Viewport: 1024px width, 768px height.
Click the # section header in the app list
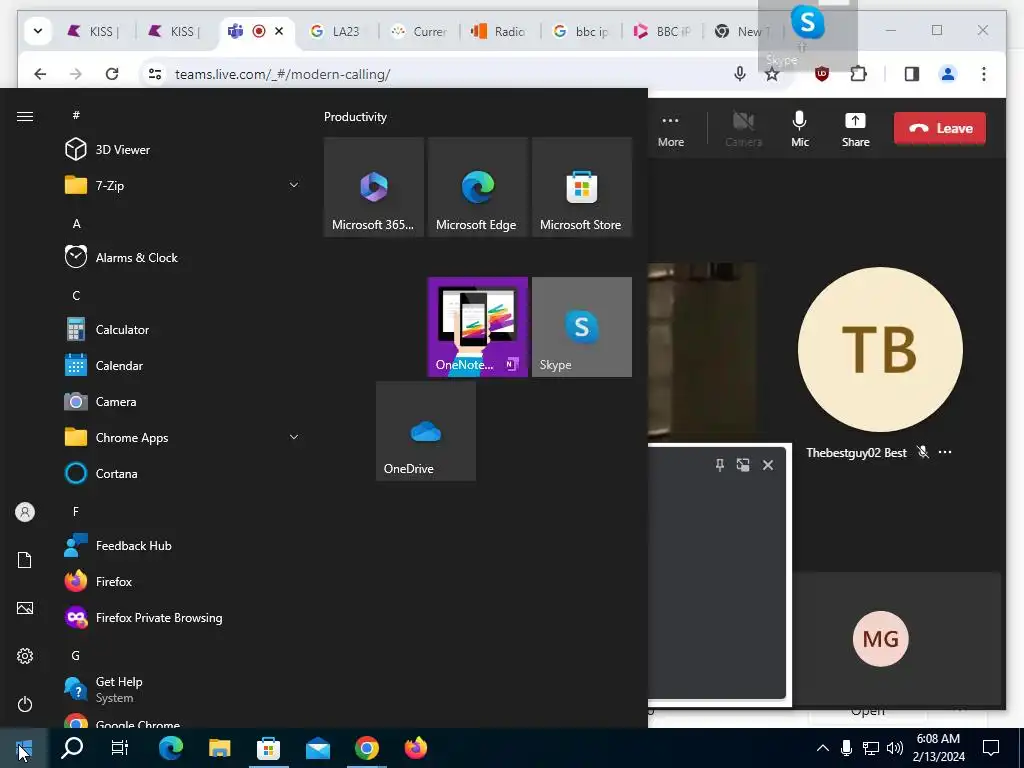point(76,115)
